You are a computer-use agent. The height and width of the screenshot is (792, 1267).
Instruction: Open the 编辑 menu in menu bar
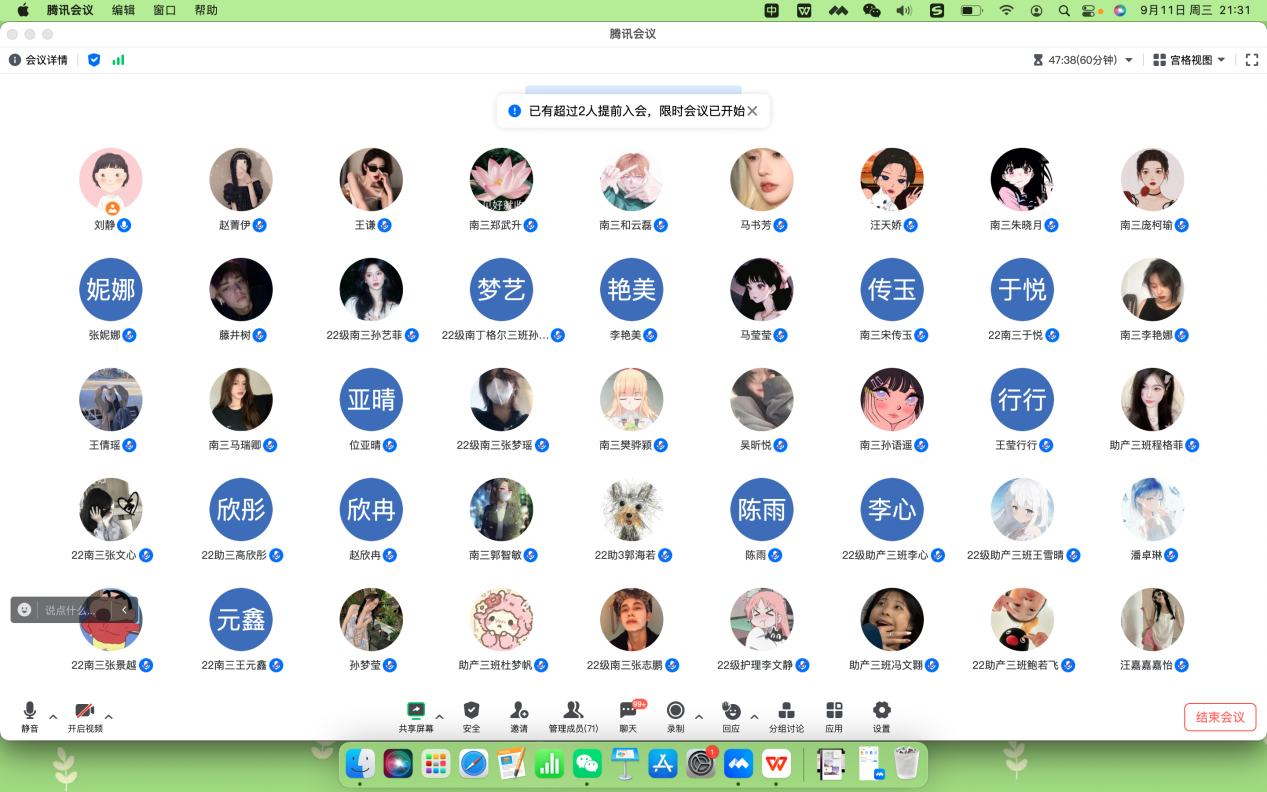click(x=123, y=10)
